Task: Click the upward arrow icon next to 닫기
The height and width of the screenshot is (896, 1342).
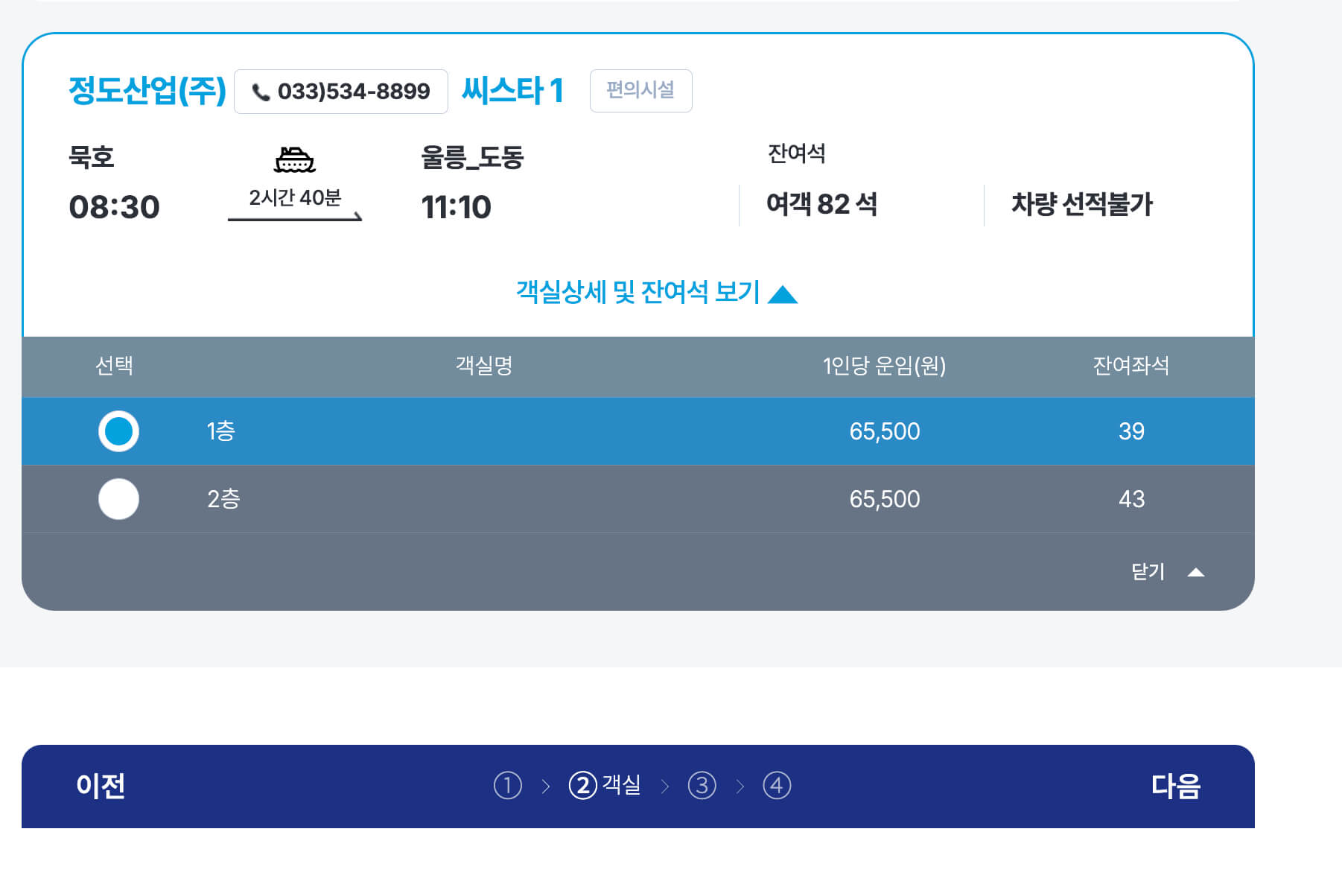Action: point(1197,572)
